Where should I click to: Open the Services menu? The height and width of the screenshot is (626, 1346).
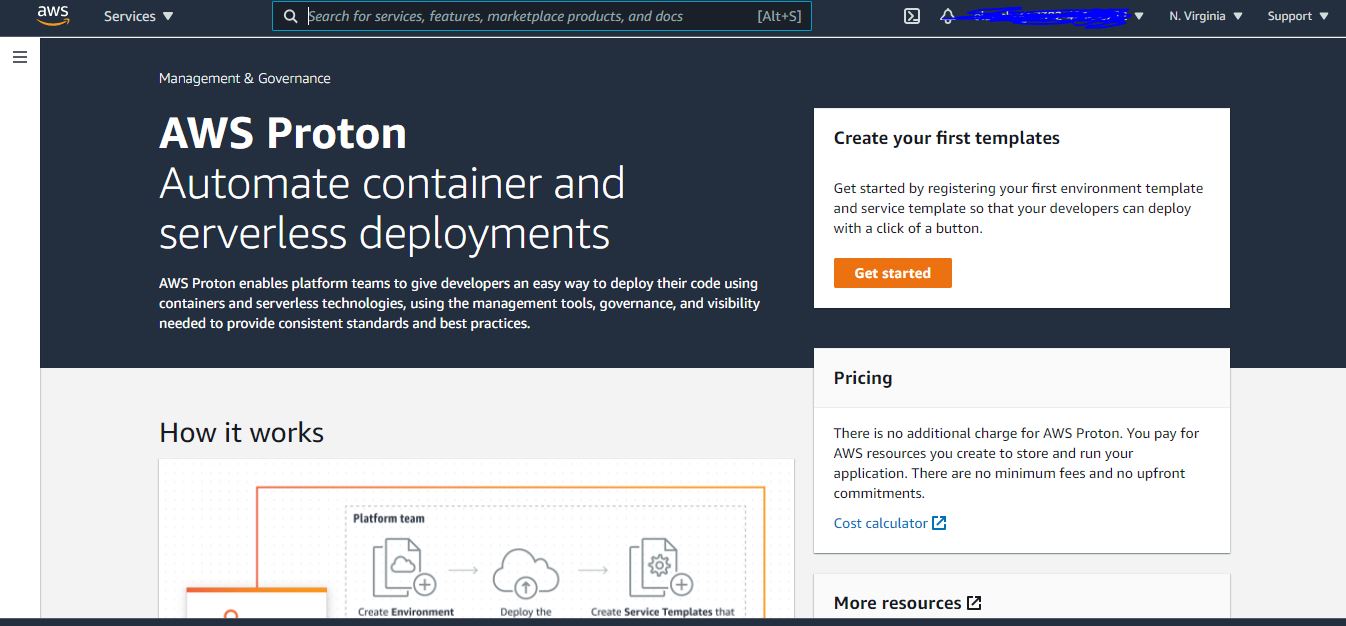137,16
